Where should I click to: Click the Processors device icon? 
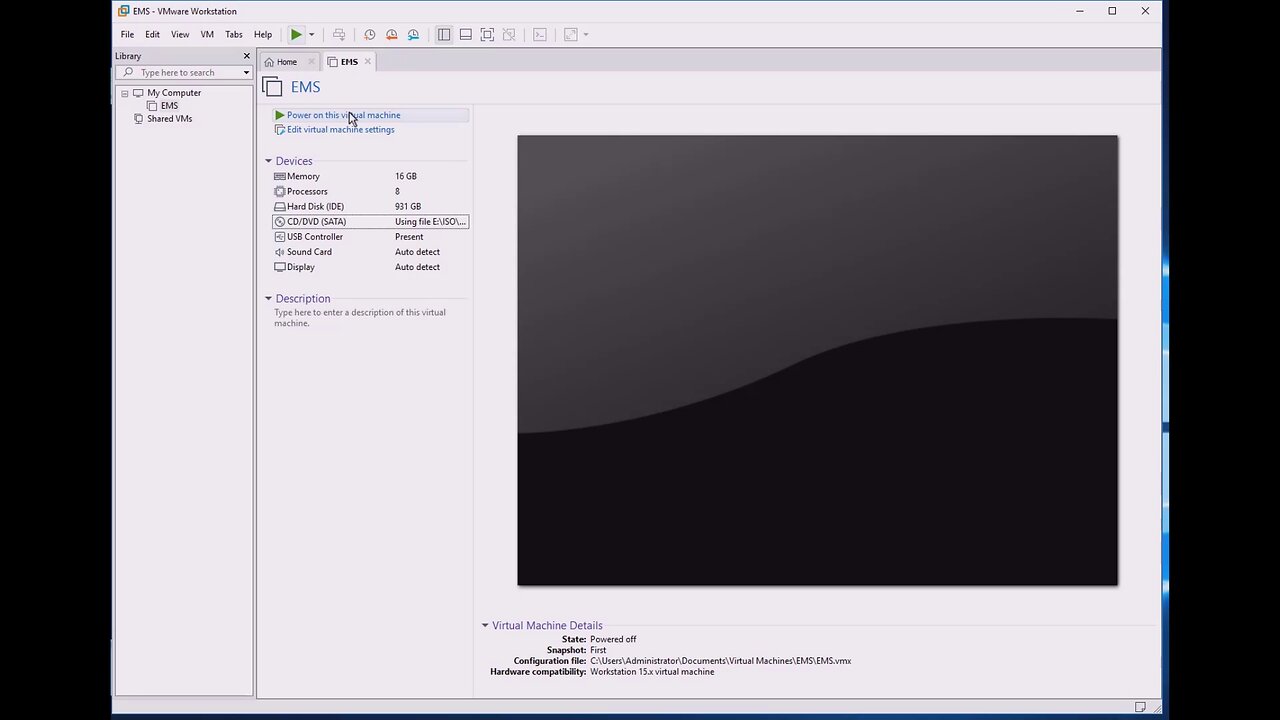pyautogui.click(x=280, y=191)
